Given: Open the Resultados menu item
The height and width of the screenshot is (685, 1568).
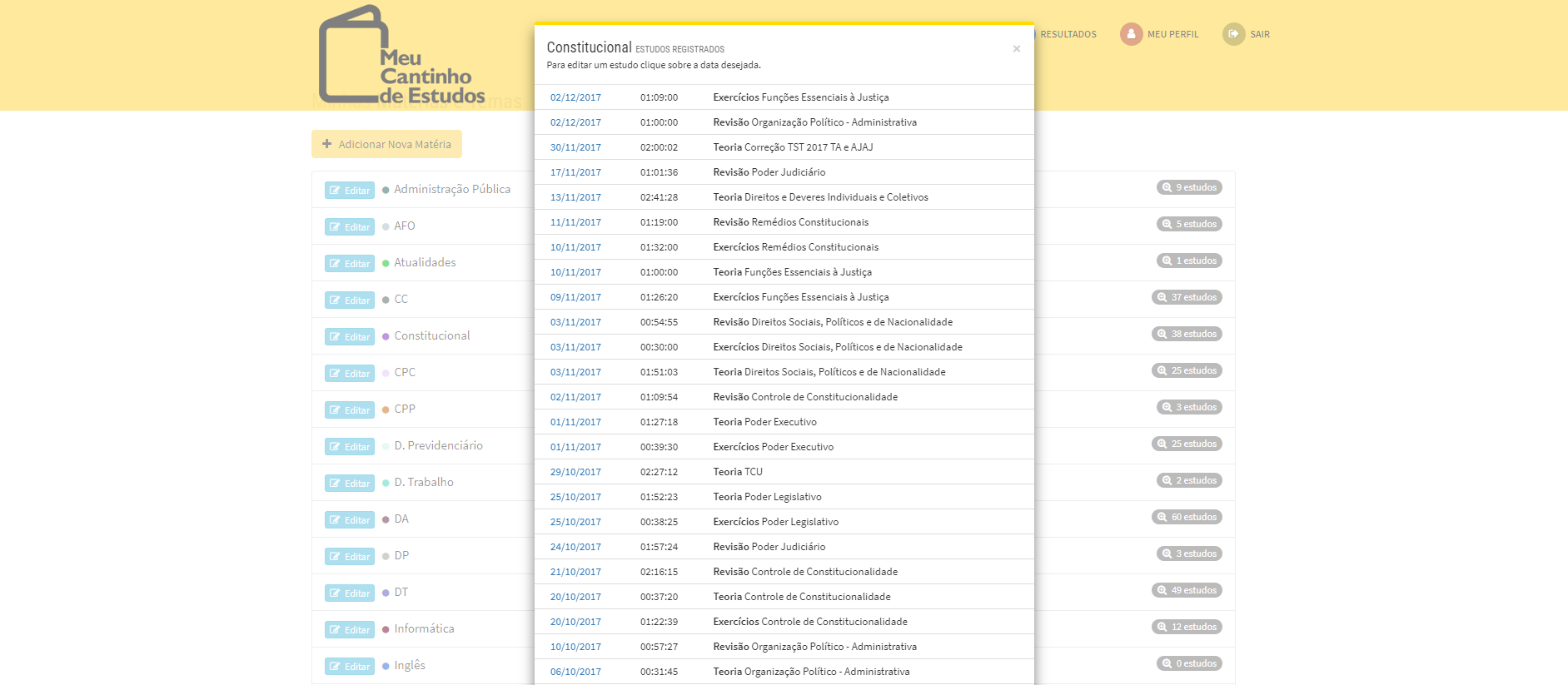Looking at the screenshot, I should pyautogui.click(x=1068, y=34).
